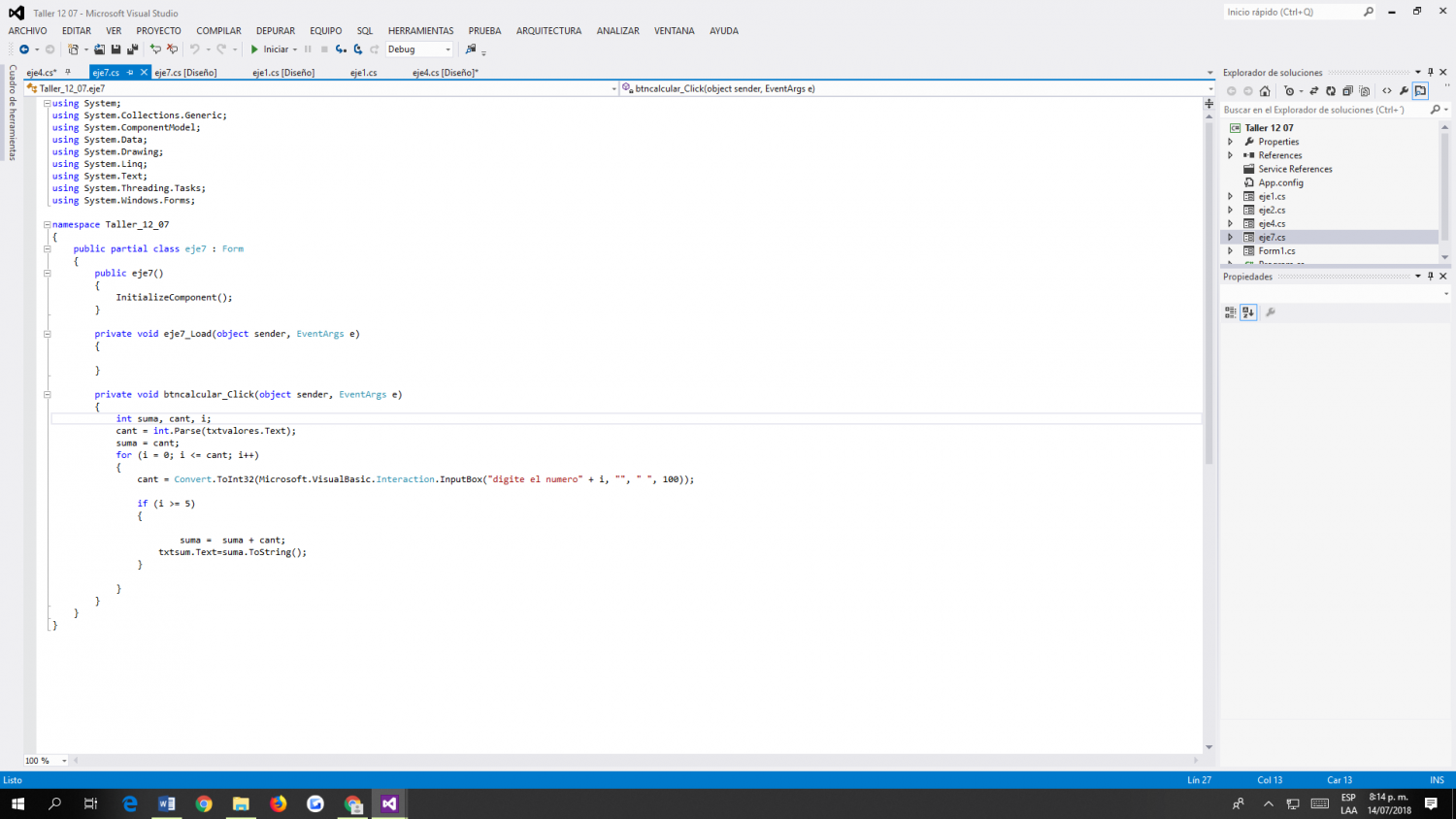Click Solution Explorer Refresh icon

click(x=1331, y=91)
